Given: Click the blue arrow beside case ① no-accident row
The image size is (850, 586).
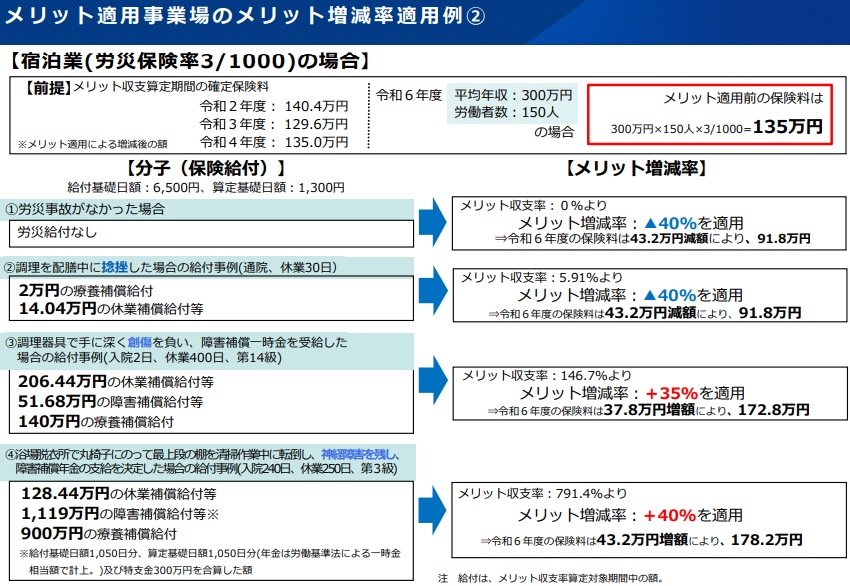Looking at the screenshot, I should click(x=431, y=222).
